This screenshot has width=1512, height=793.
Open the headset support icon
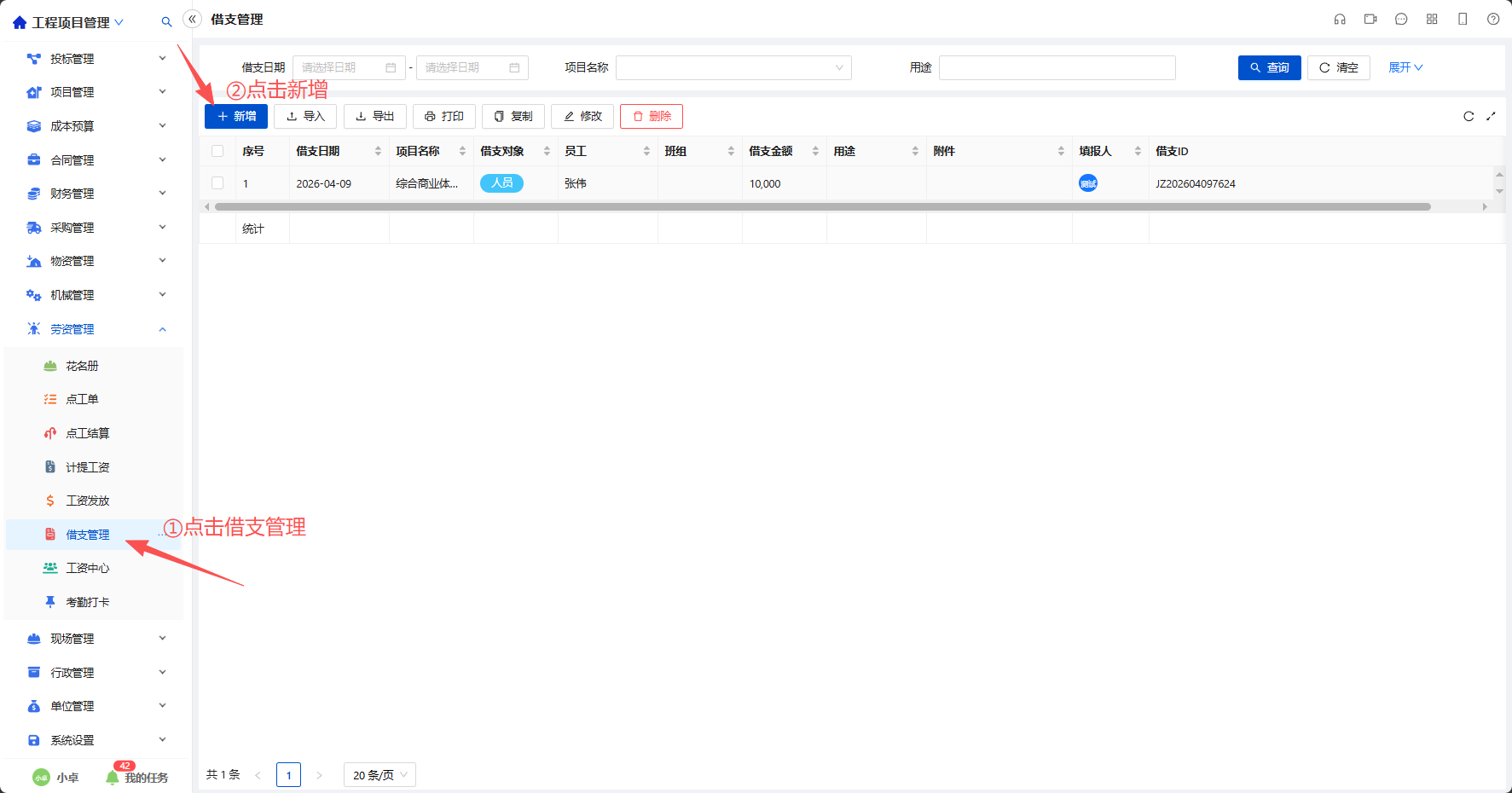(x=1340, y=19)
